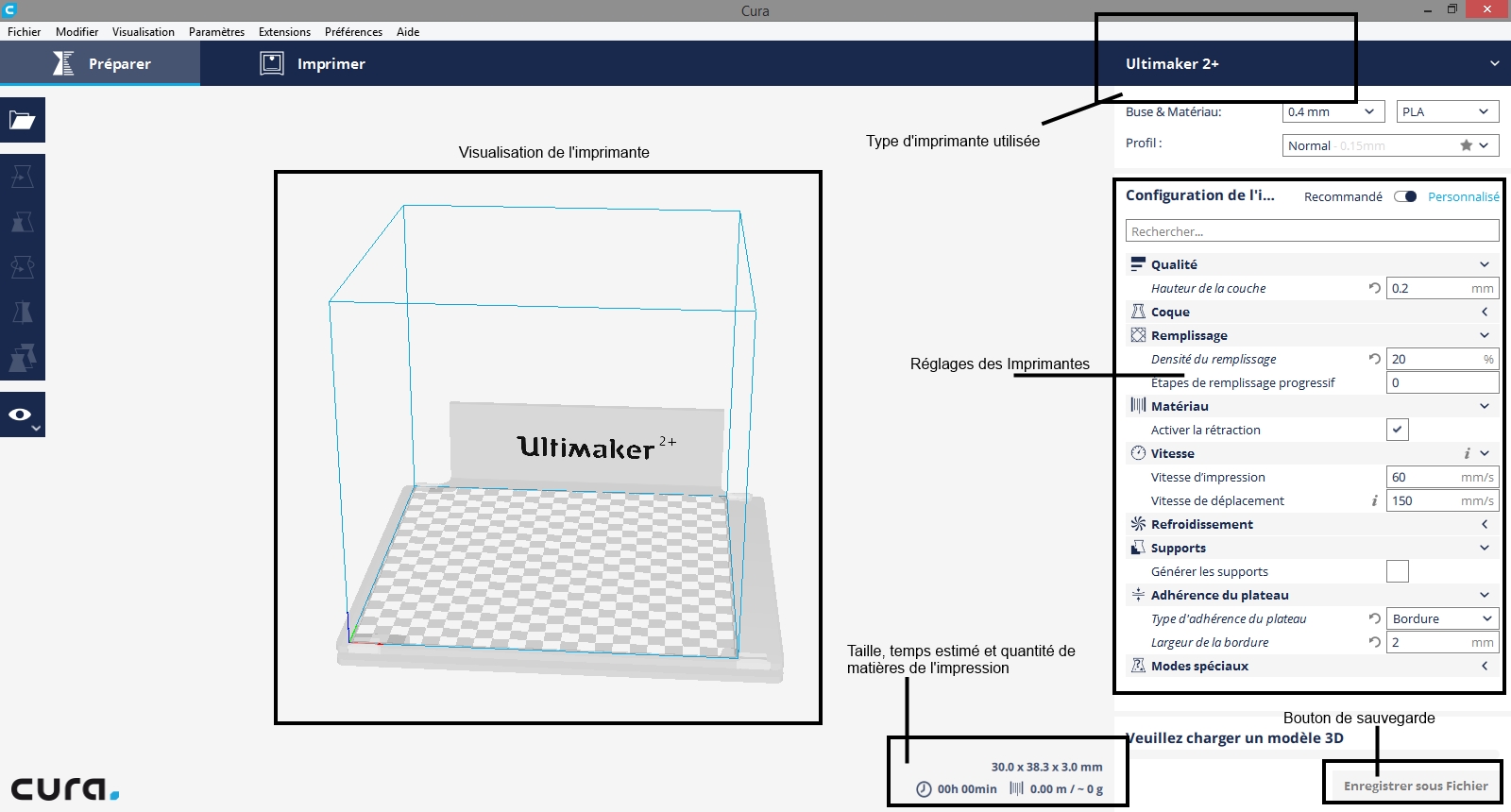This screenshot has width=1511, height=812.
Task: Click the info icon beside Vitesse de déplacement
Action: (x=1374, y=500)
